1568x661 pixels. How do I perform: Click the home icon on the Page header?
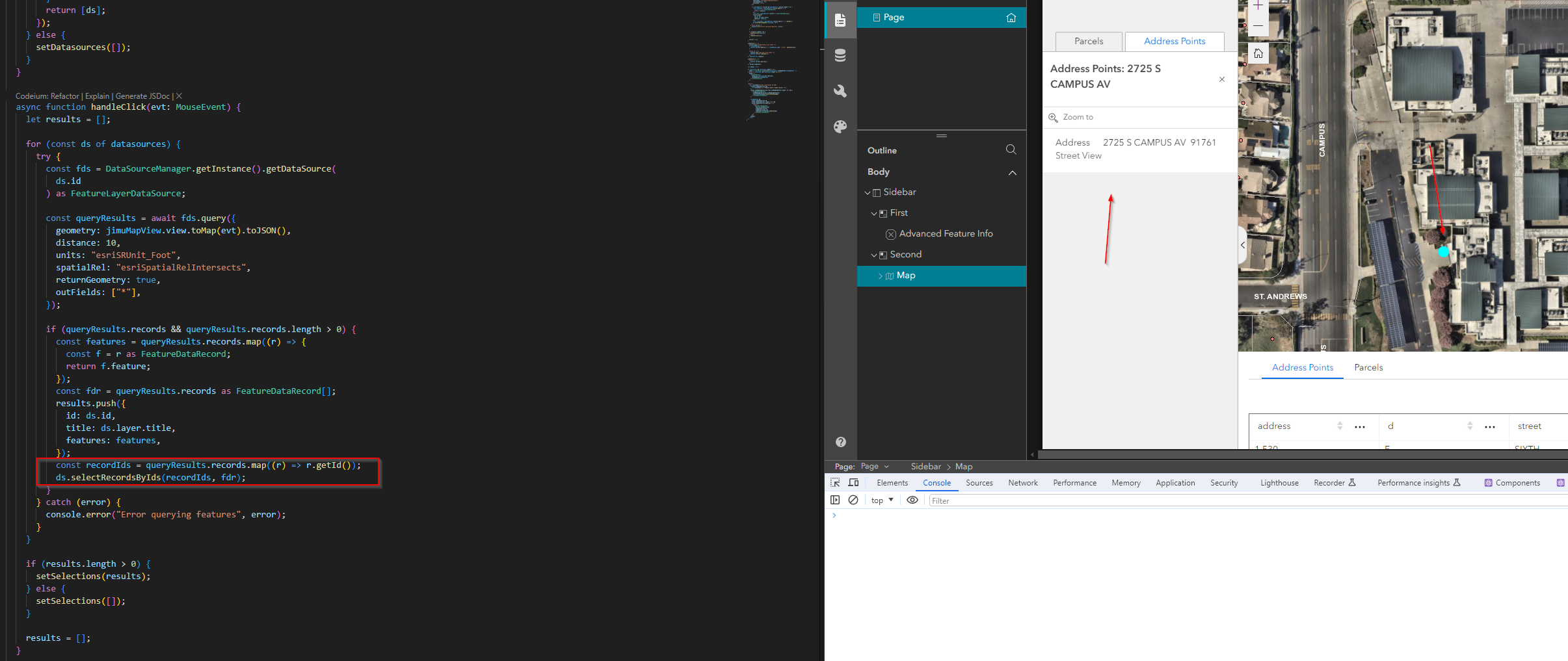[1012, 18]
